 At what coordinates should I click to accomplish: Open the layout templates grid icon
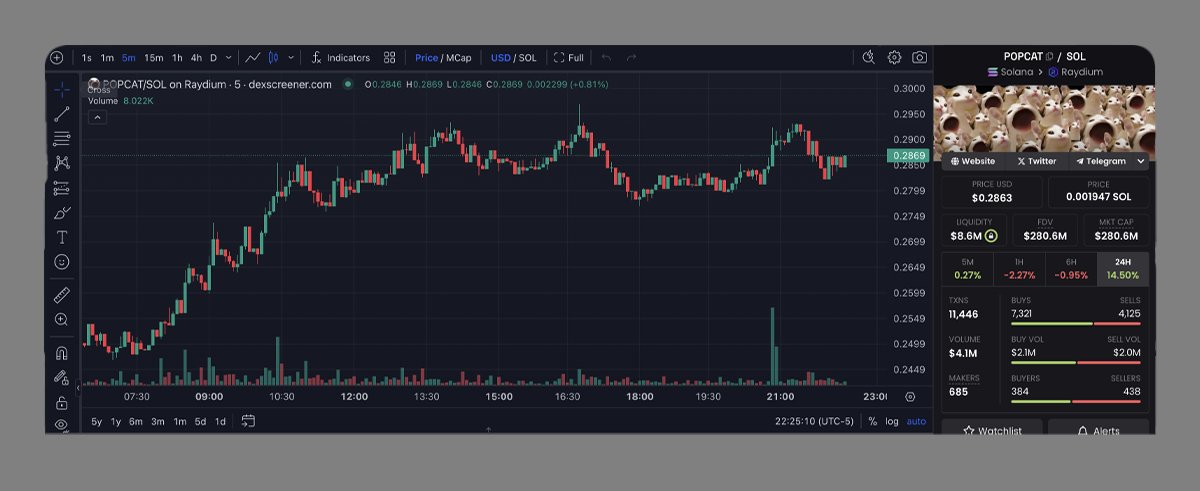(390, 58)
